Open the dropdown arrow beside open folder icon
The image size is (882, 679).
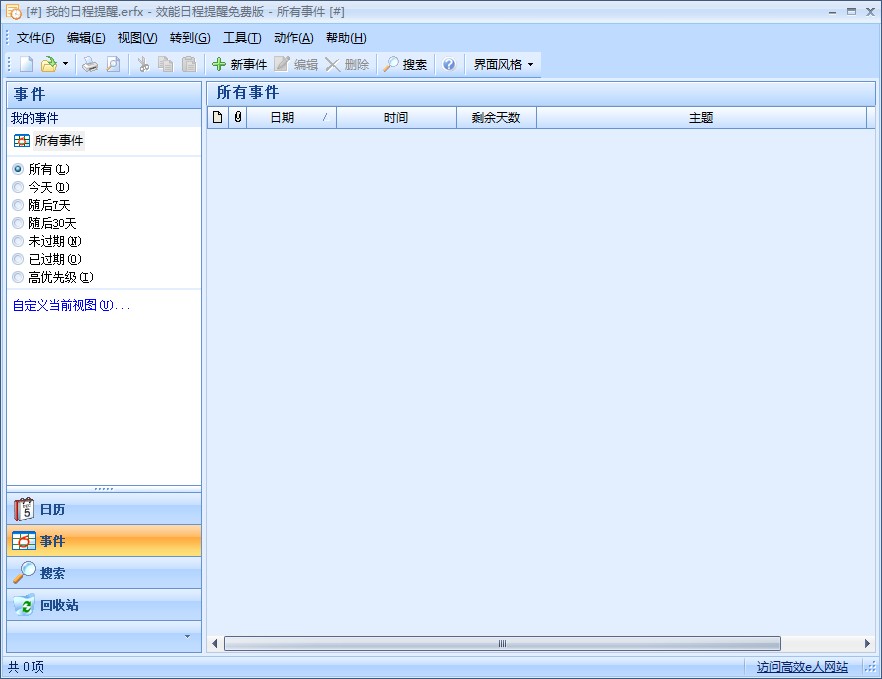tap(65, 64)
